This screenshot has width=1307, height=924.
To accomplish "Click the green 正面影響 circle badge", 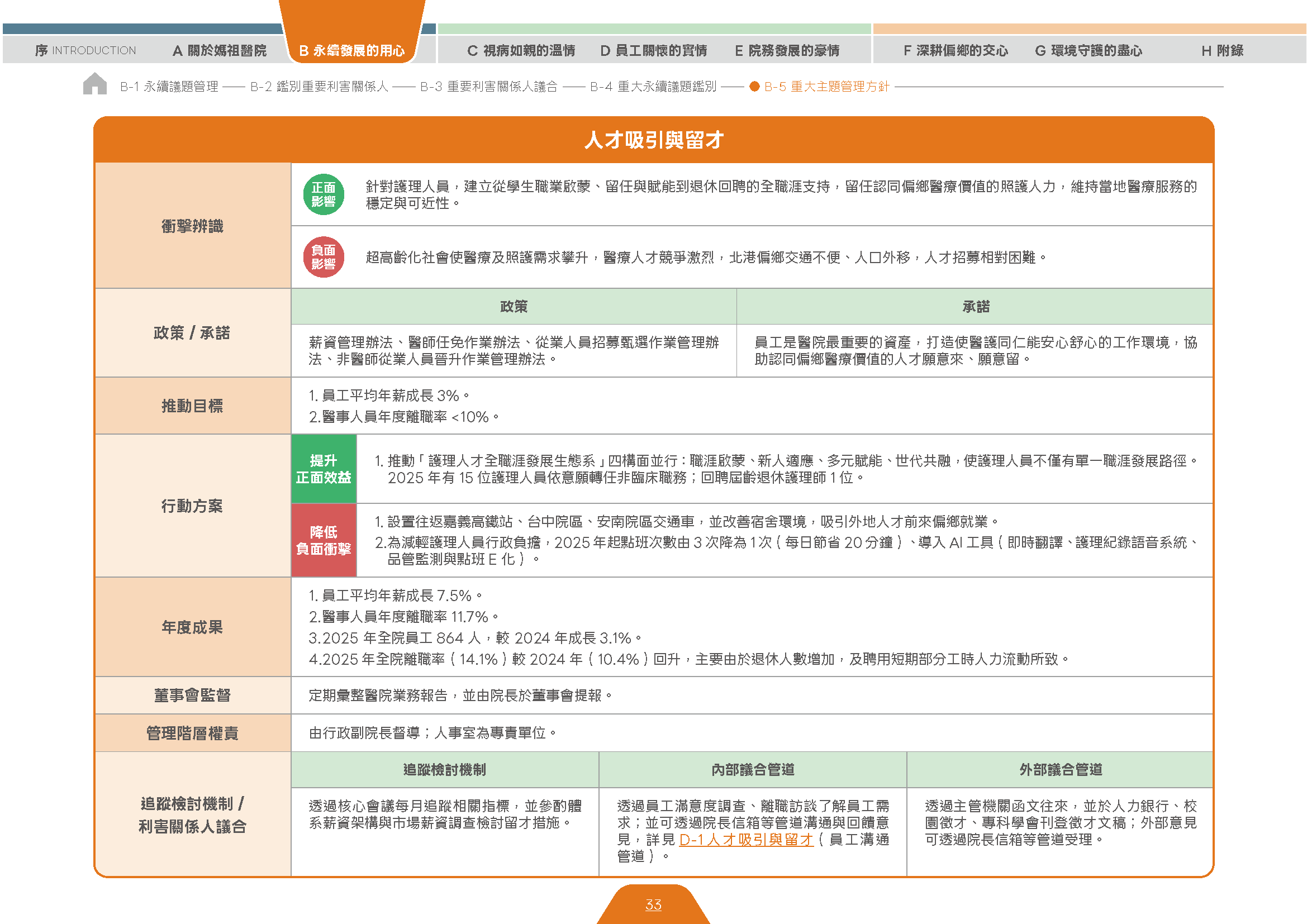I will [x=324, y=194].
